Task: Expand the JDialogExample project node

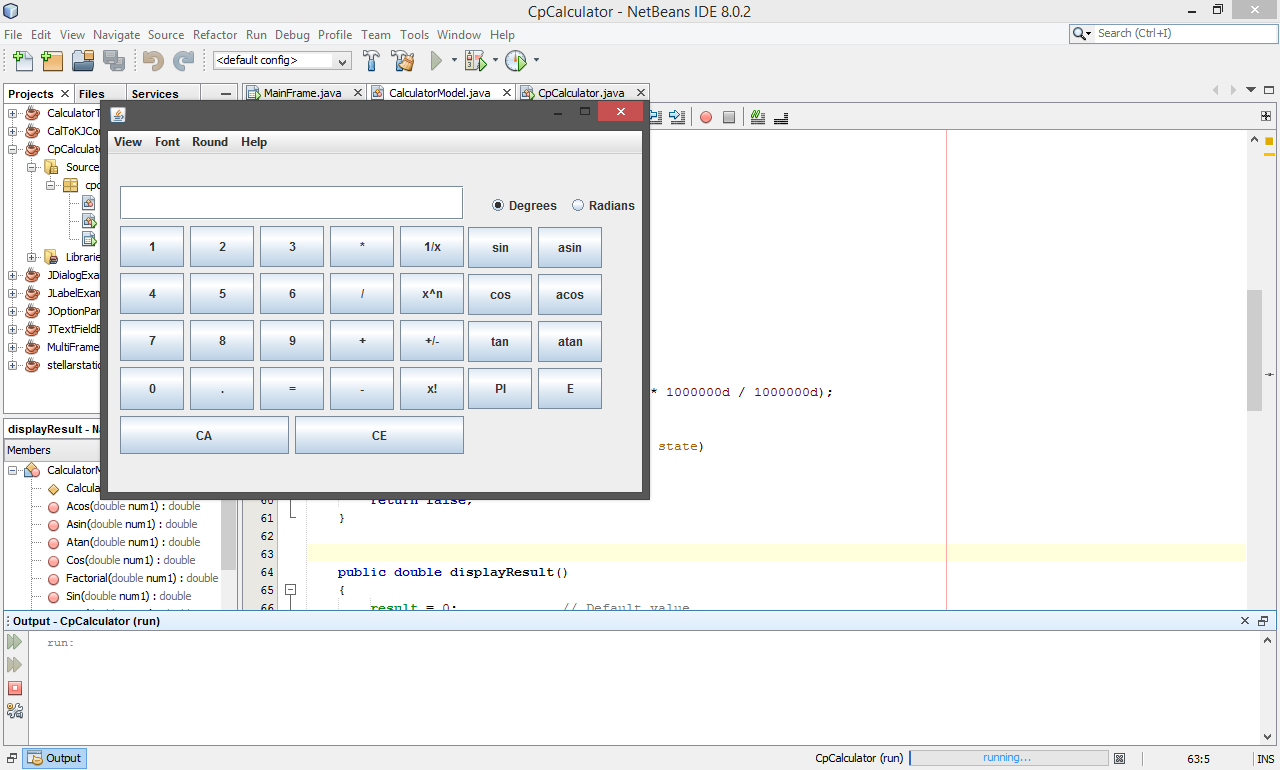Action: pyautogui.click(x=13, y=275)
